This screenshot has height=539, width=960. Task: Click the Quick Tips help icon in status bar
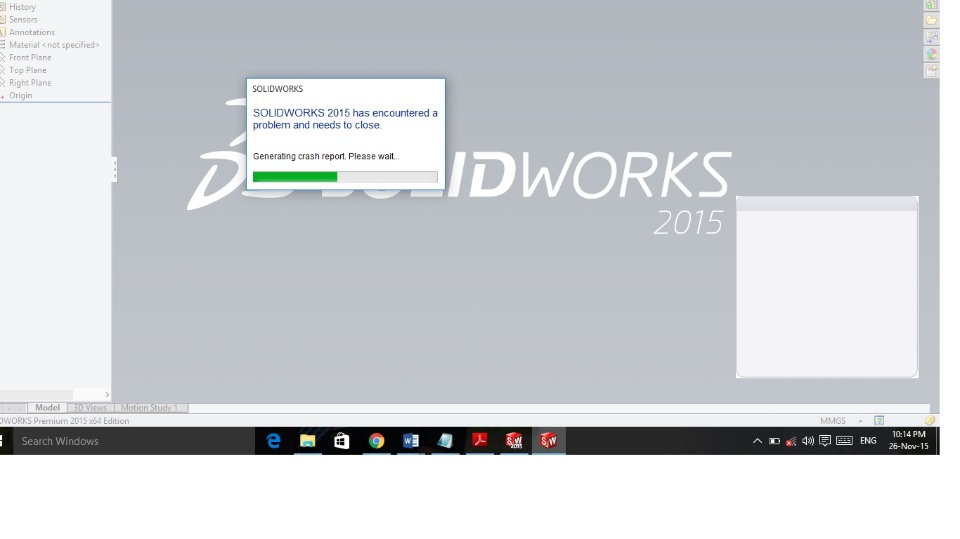pos(879,421)
